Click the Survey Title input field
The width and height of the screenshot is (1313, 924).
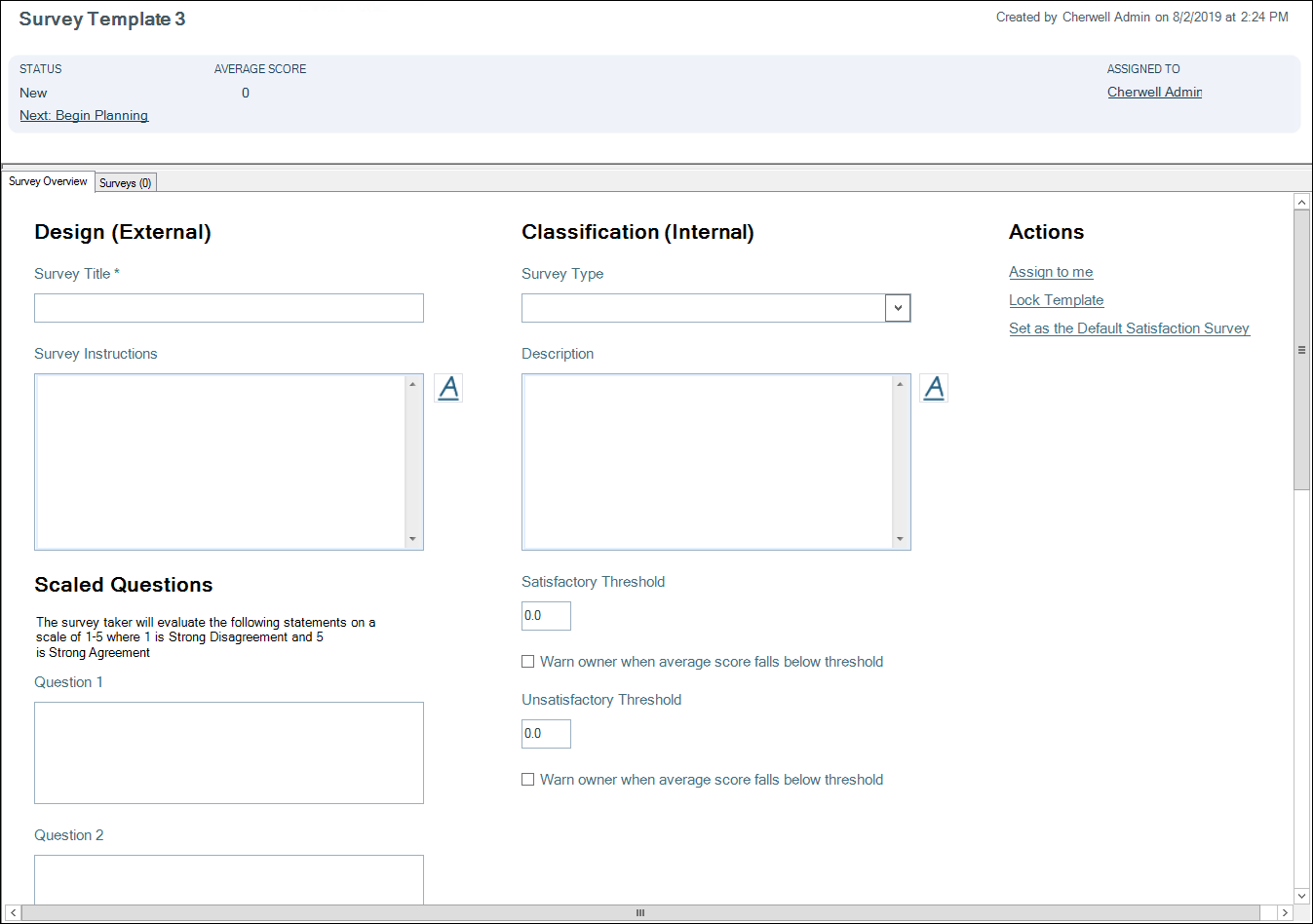pos(228,307)
